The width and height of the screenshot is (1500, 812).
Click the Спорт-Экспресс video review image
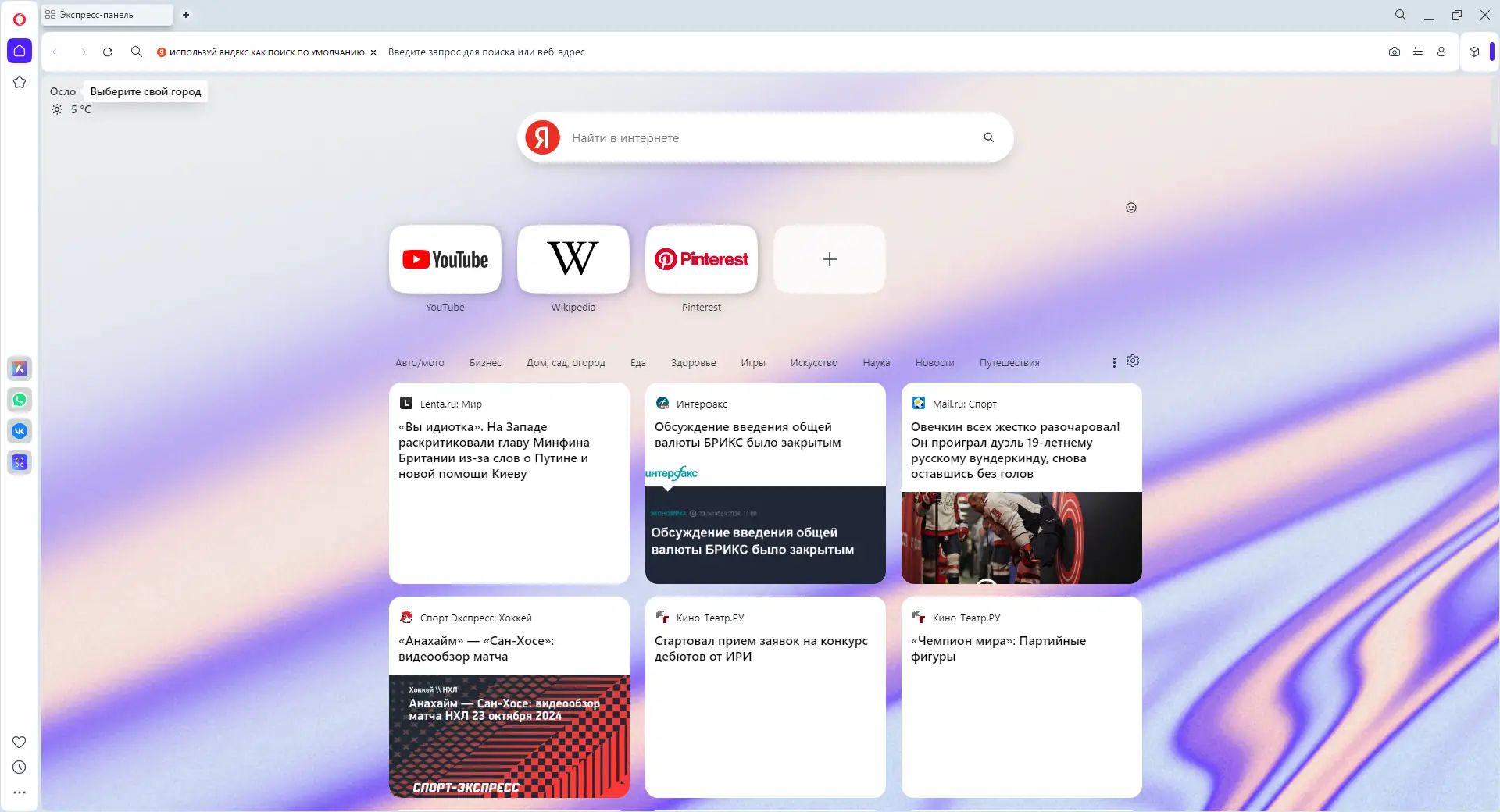(509, 736)
